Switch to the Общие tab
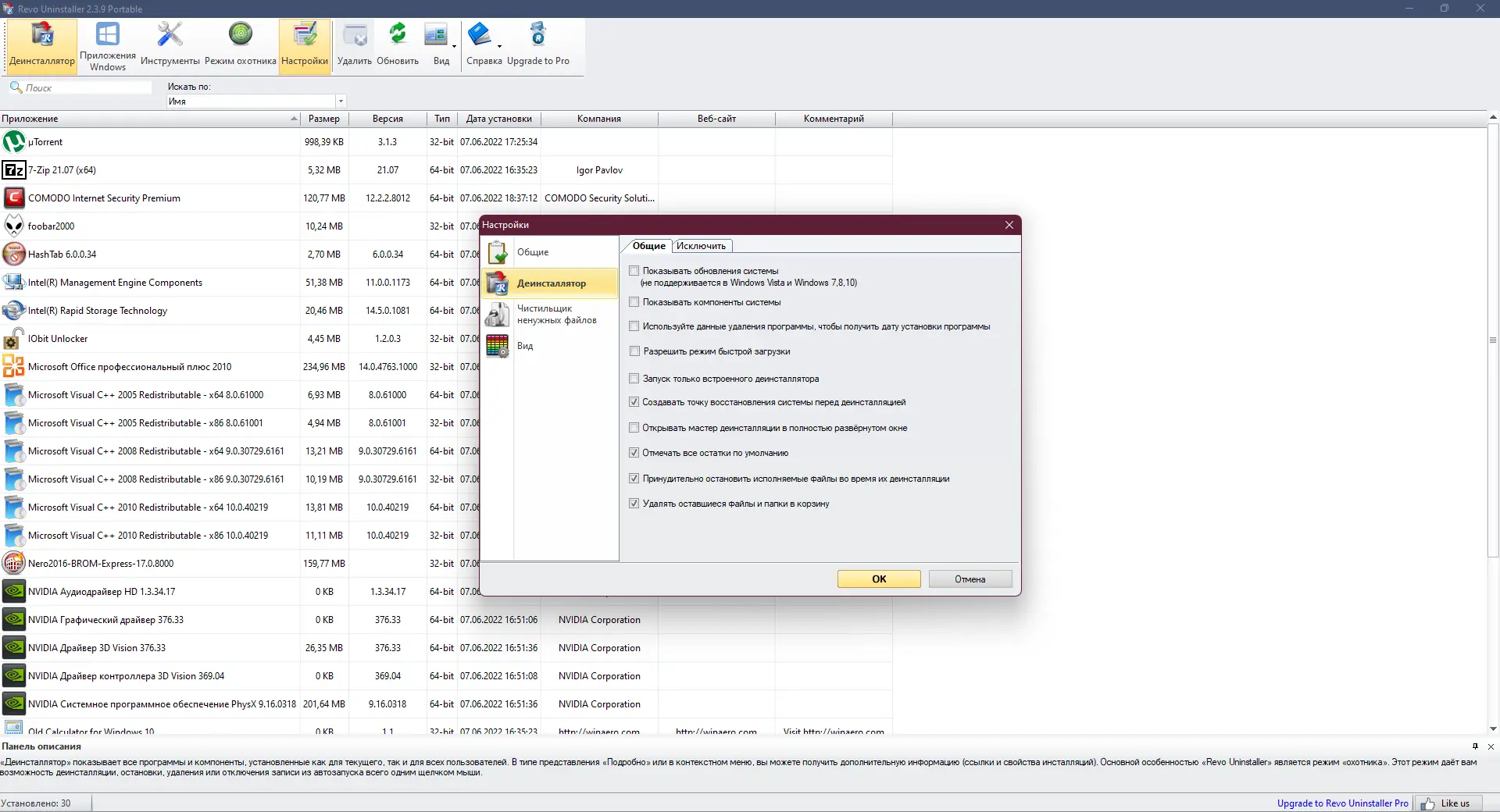The height and width of the screenshot is (812, 1500). (x=649, y=246)
